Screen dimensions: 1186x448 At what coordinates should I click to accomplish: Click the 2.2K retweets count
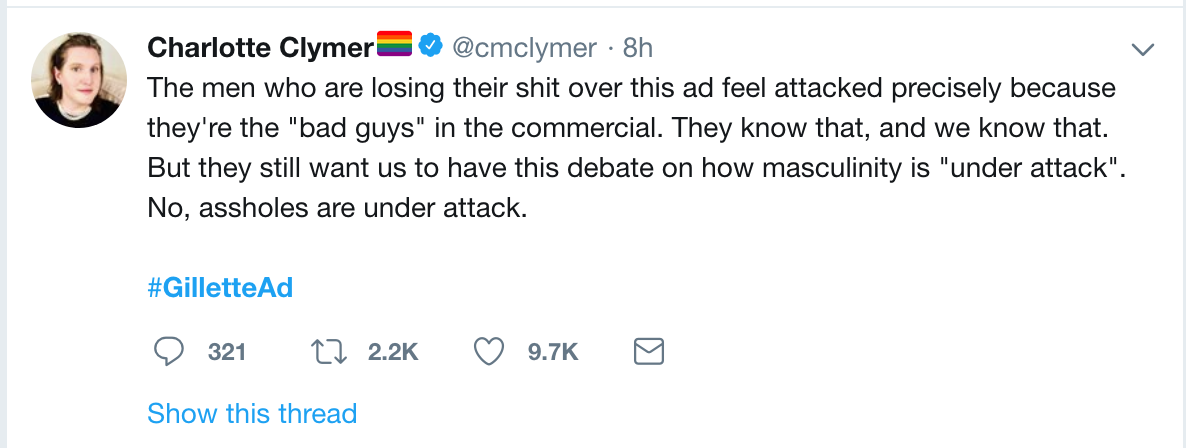[x=393, y=352]
